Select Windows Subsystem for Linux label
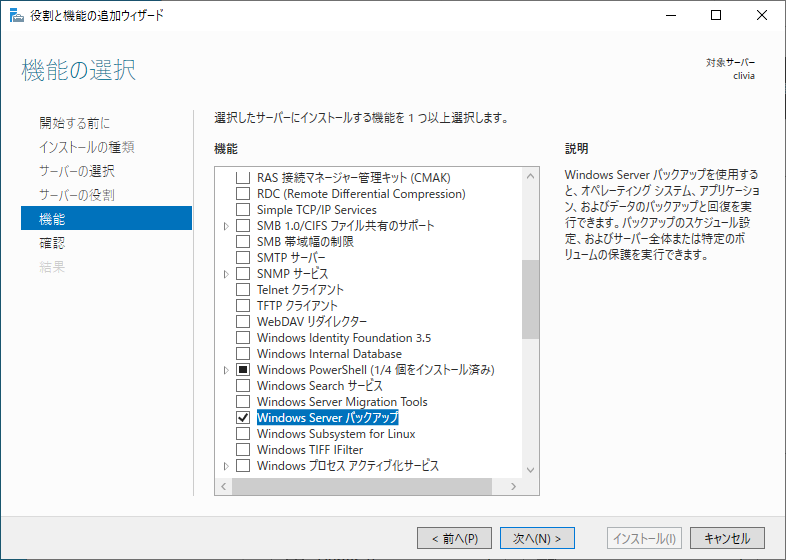Image resolution: width=786 pixels, height=560 pixels. 336,434
